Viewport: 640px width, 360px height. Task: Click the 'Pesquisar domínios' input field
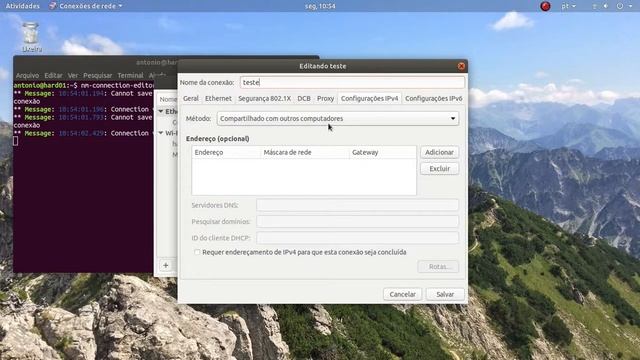[x=358, y=222]
